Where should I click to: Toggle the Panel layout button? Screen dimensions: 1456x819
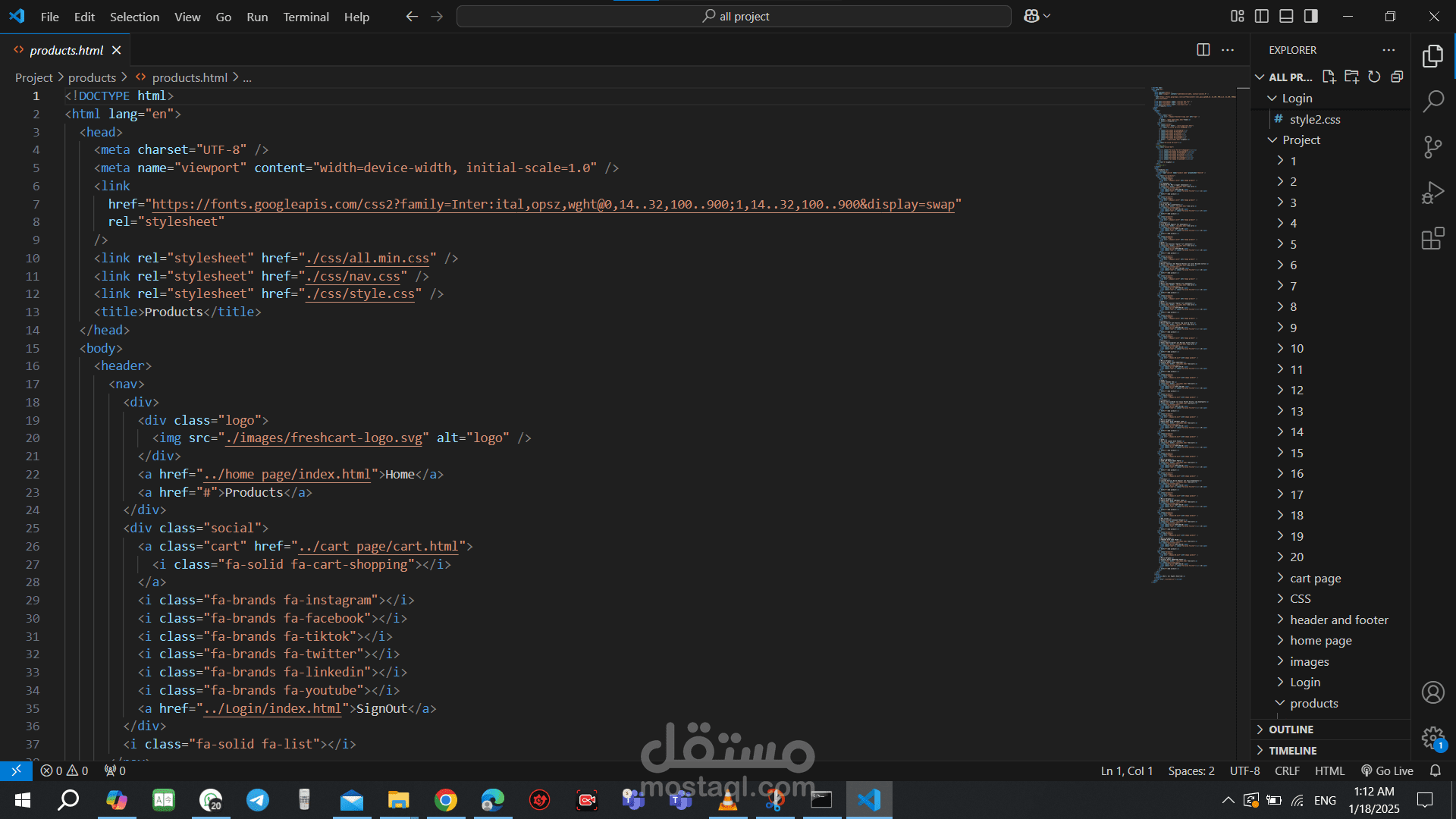click(x=1286, y=16)
